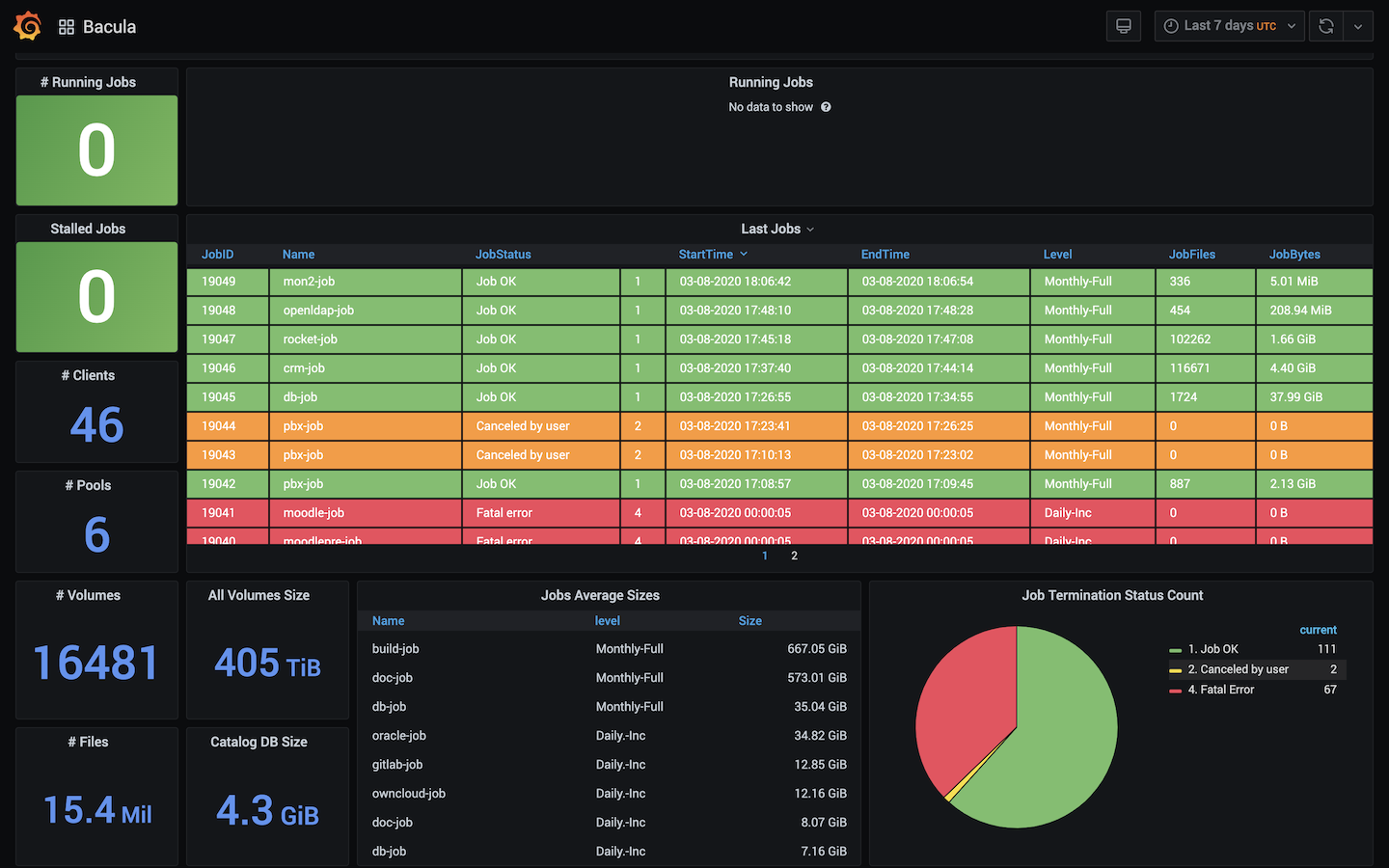Sort Last Jobs by the Level column
This screenshot has width=1389, height=868.
pos(1058,255)
